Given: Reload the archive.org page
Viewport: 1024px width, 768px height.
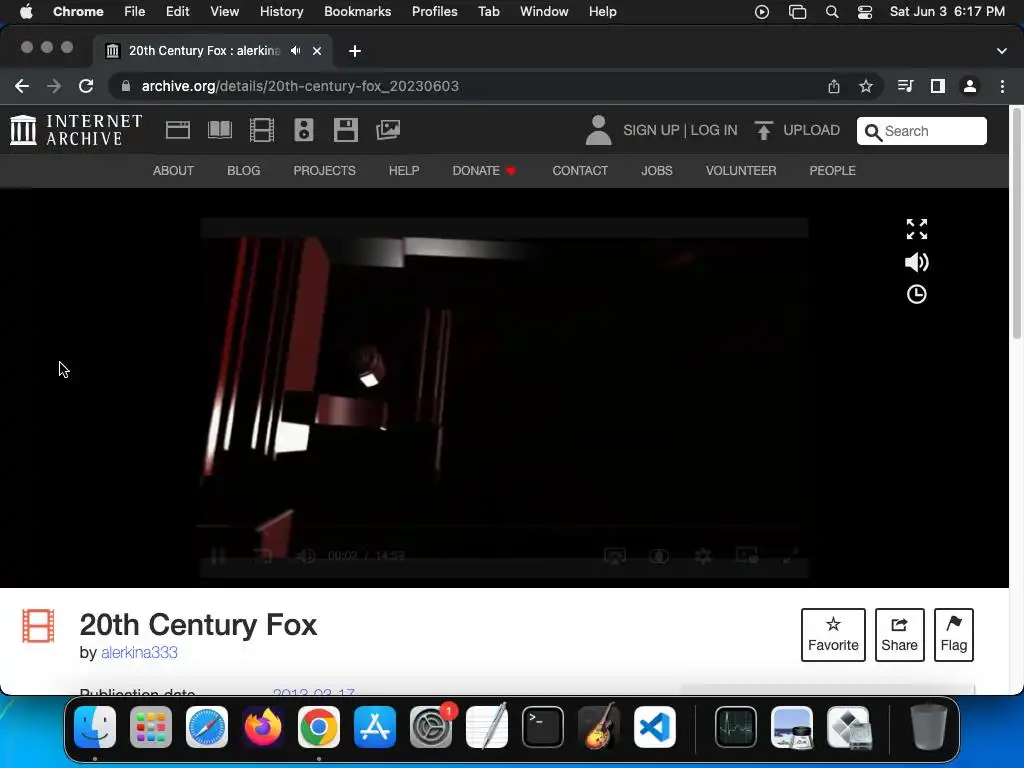Looking at the screenshot, I should click(x=86, y=86).
